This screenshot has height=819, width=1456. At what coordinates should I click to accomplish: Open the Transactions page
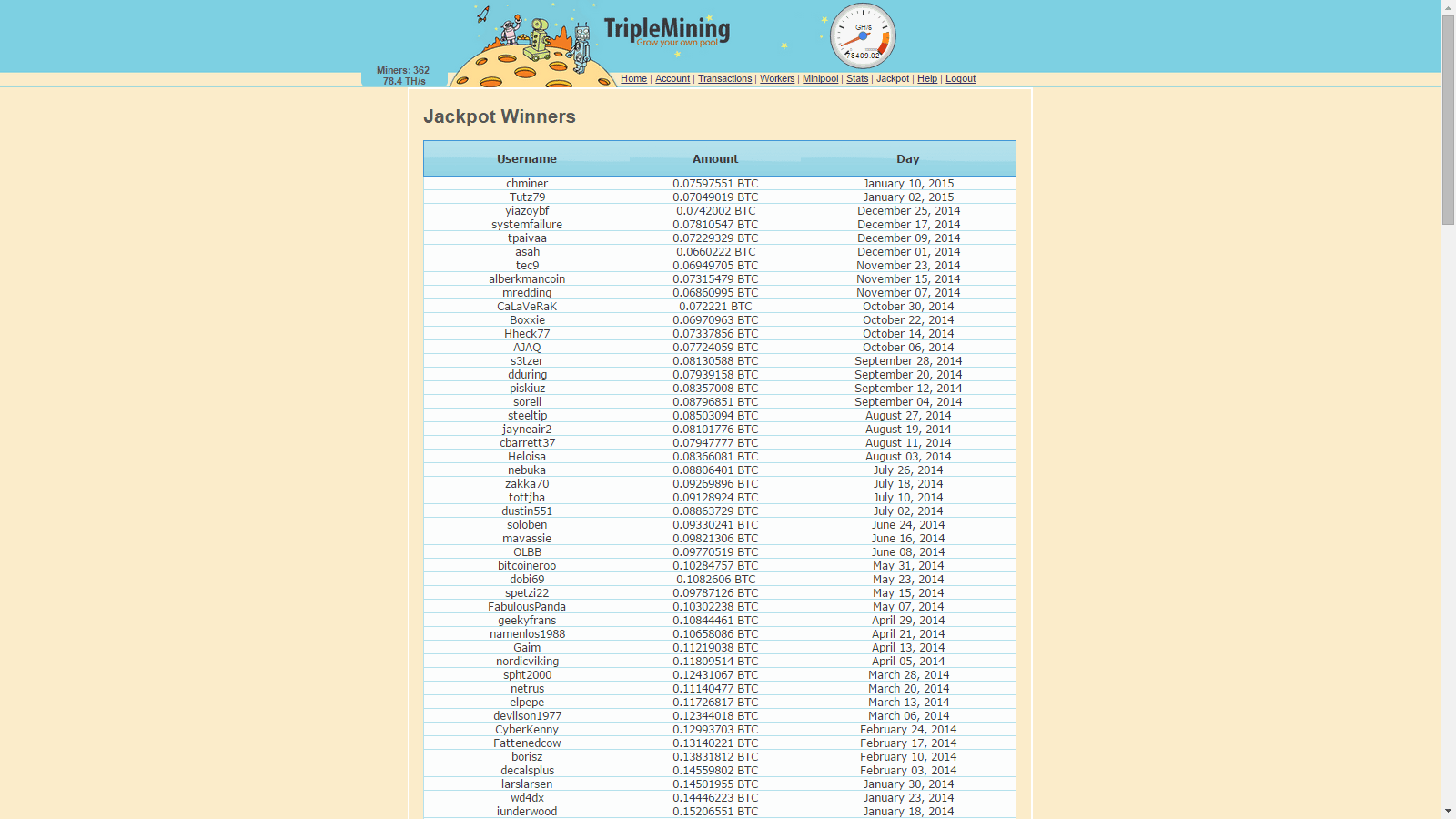click(724, 79)
